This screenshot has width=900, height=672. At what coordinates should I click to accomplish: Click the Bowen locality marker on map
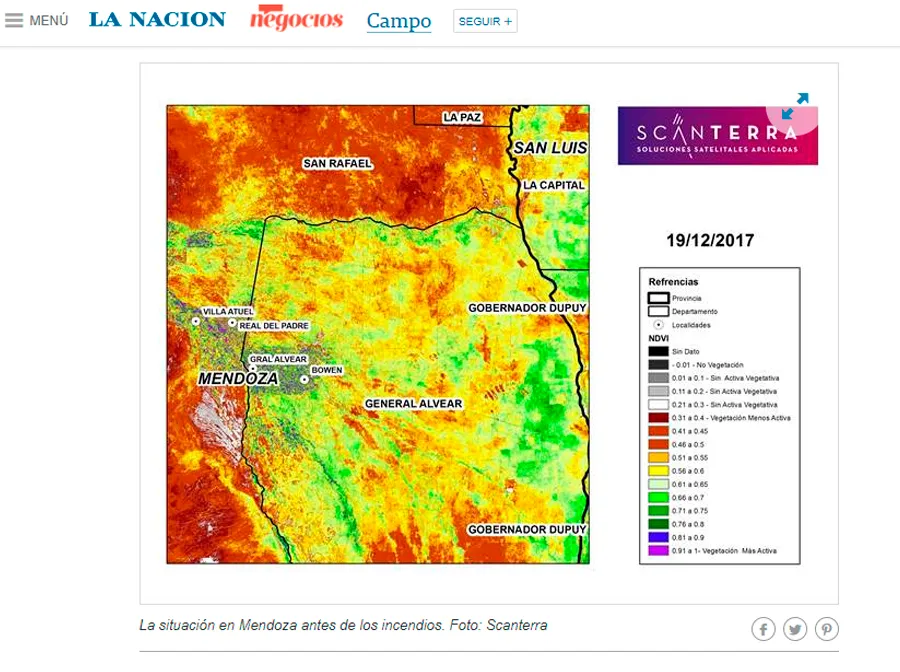click(x=304, y=380)
